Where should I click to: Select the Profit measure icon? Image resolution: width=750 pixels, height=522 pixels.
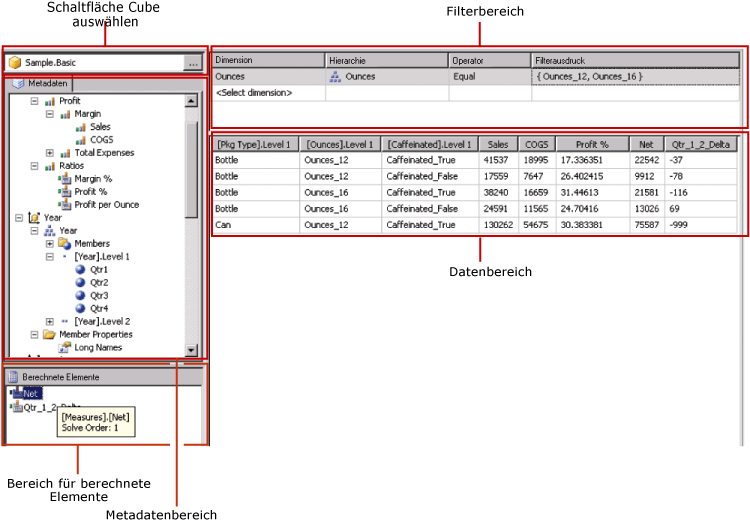(50, 101)
